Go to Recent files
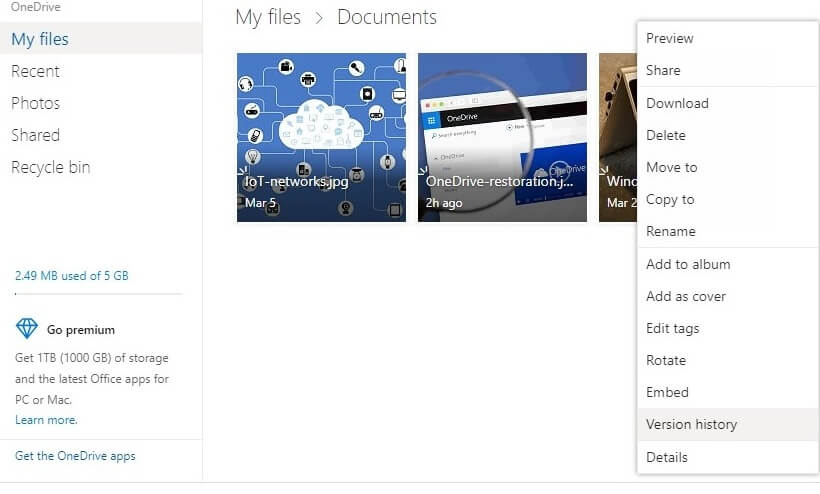Viewport: 820px width, 494px height. (35, 71)
